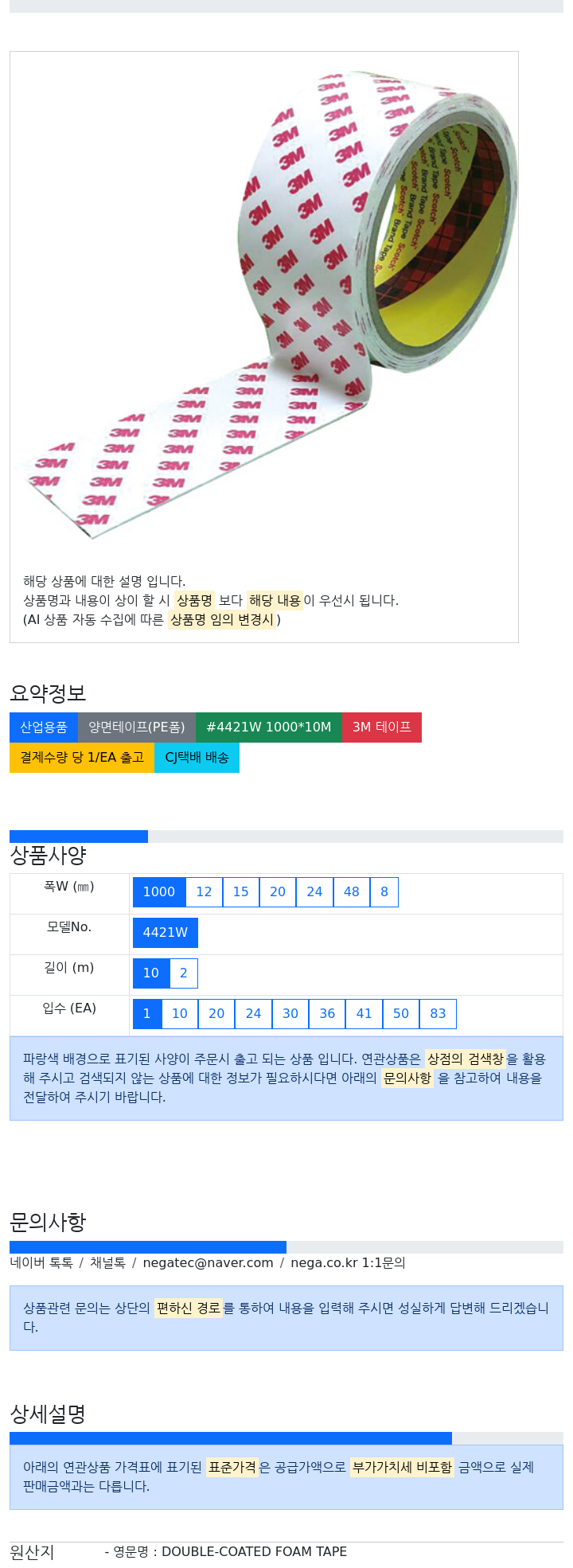Open the negatec@naver.com email link
The image size is (573, 1568).
209,1262
